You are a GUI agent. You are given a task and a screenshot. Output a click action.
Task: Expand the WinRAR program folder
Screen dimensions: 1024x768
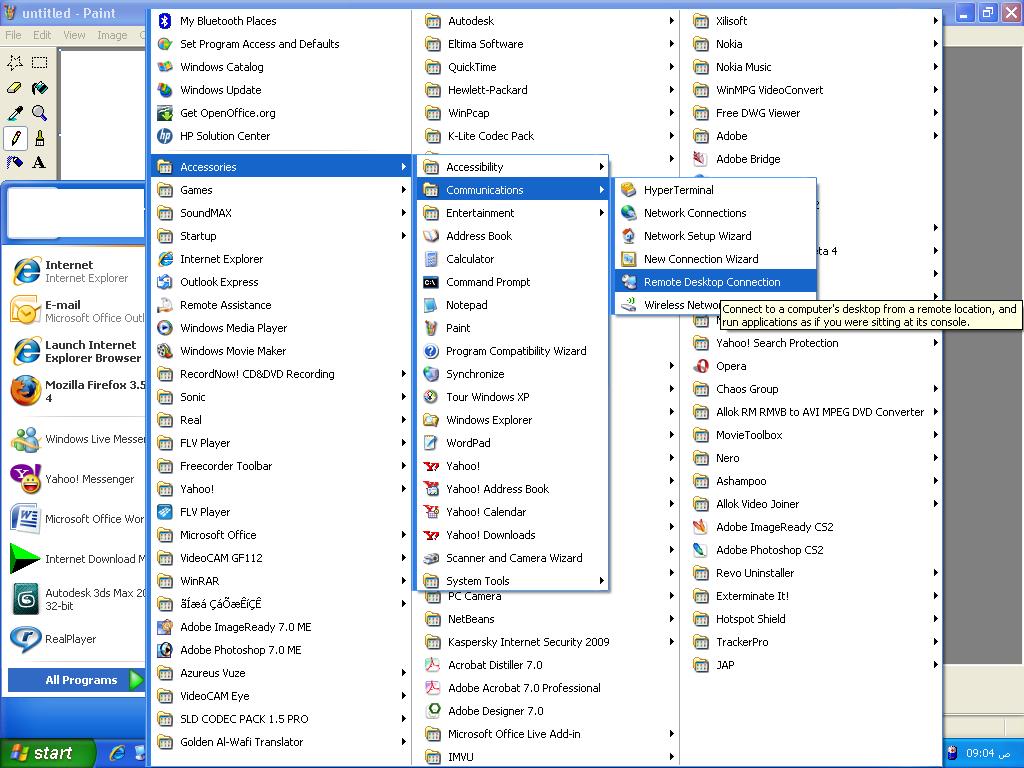[x=281, y=581]
